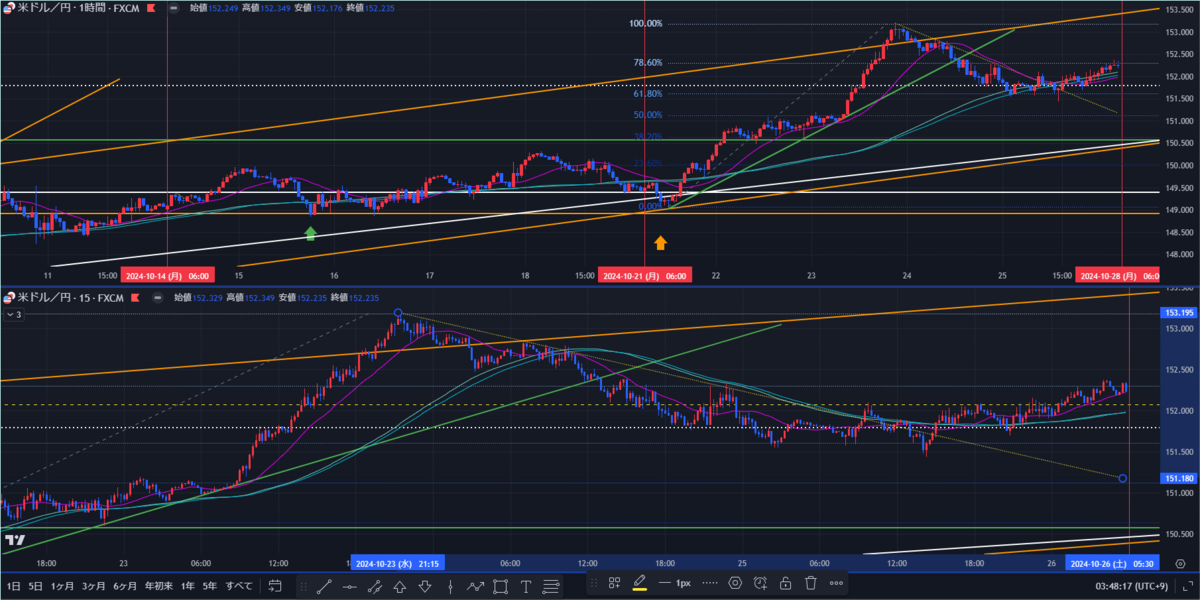
Task: Change line color with yellow pencil icon
Action: pos(640,583)
